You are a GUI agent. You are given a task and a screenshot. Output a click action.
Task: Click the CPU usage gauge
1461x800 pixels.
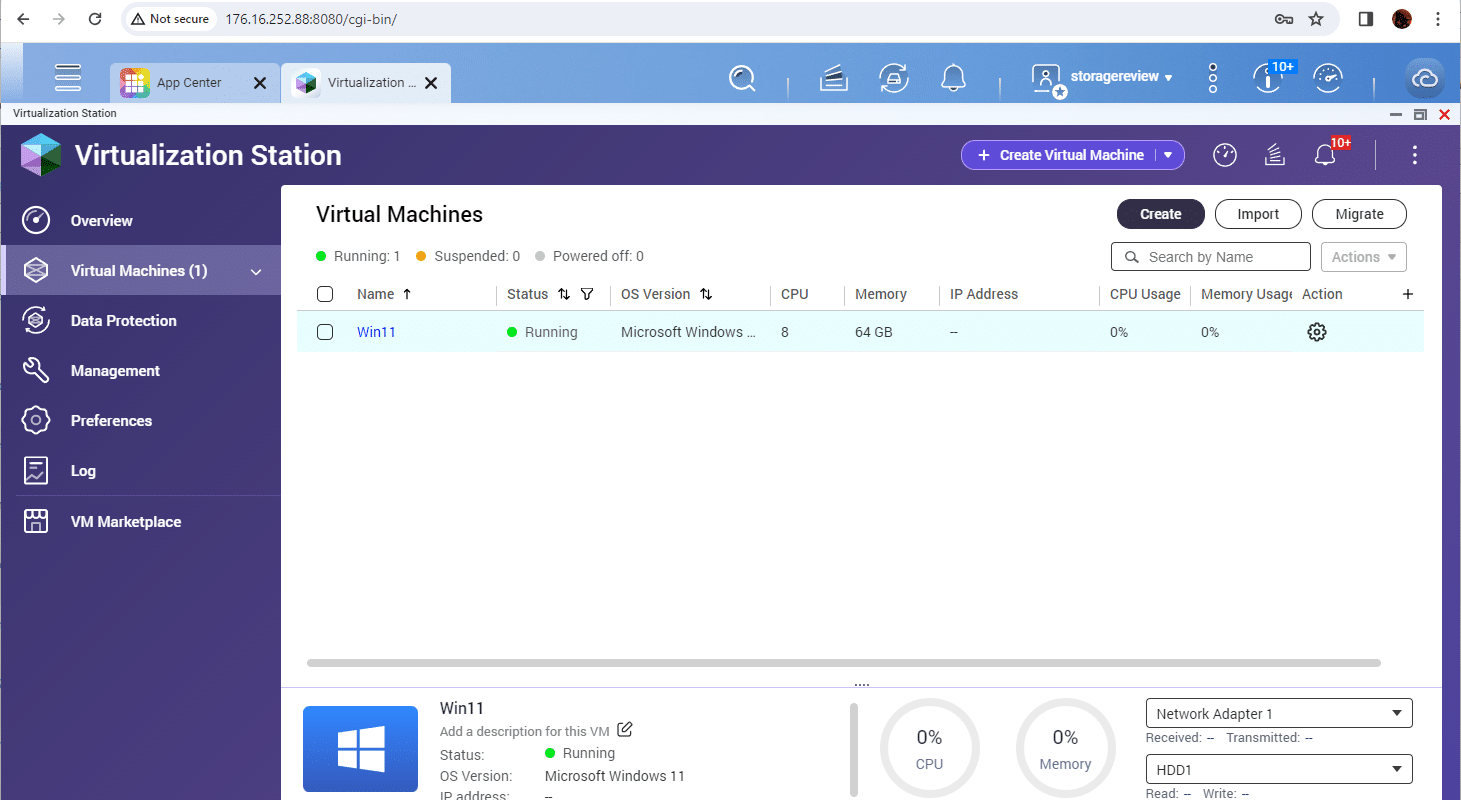(929, 750)
